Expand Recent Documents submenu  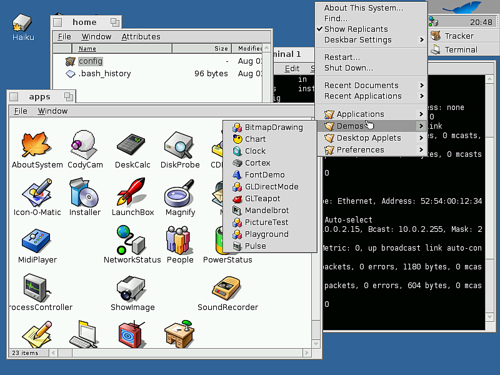[x=371, y=85]
